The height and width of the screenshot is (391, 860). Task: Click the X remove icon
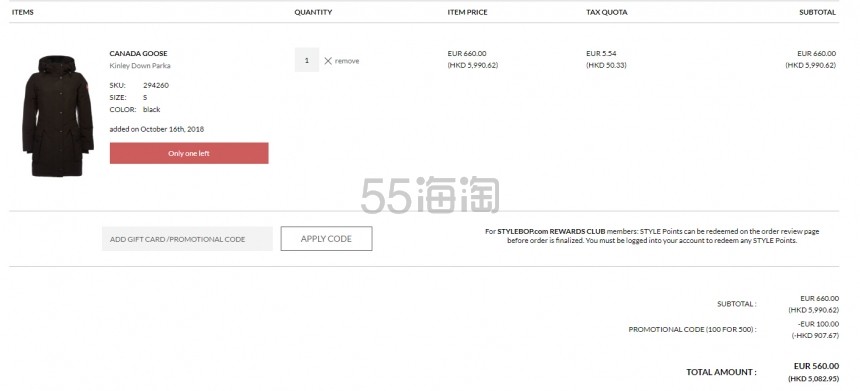328,61
